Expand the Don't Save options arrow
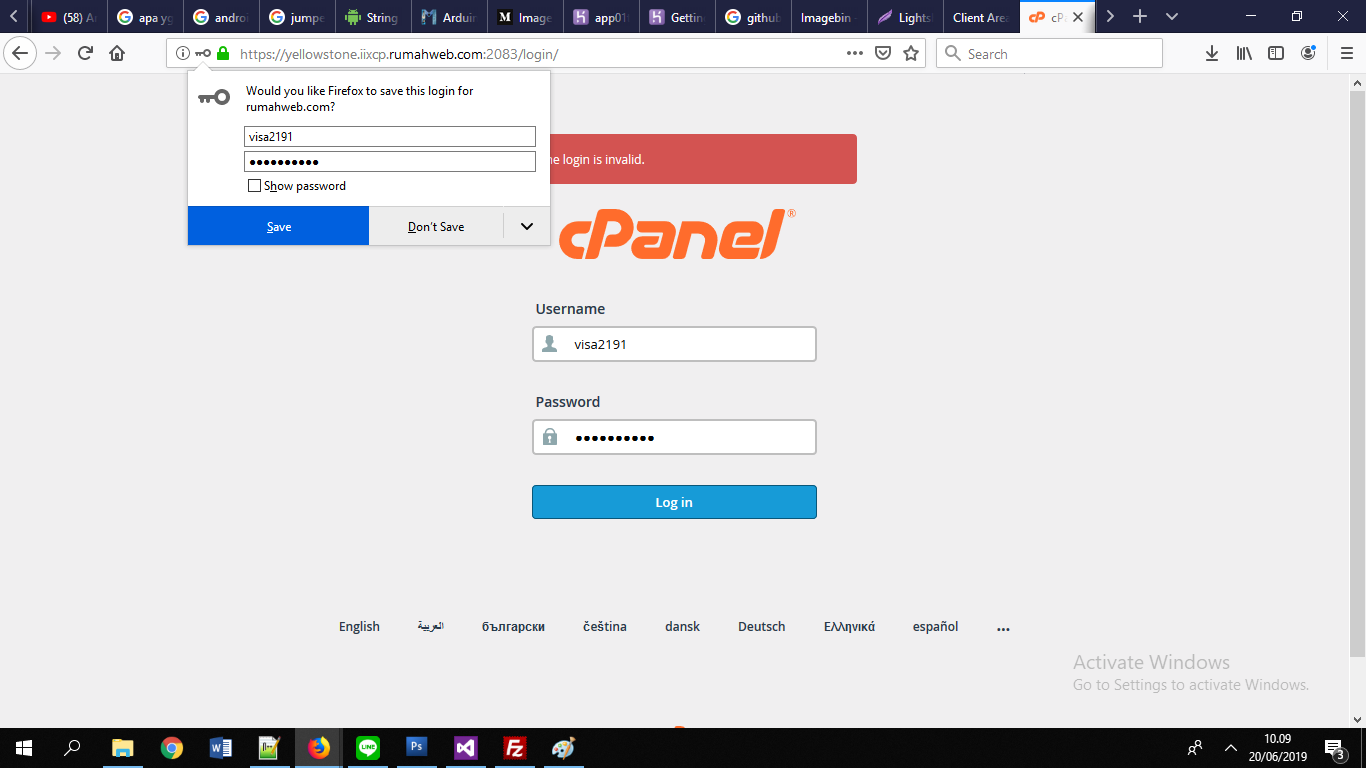The width and height of the screenshot is (1366, 768). pos(527,226)
